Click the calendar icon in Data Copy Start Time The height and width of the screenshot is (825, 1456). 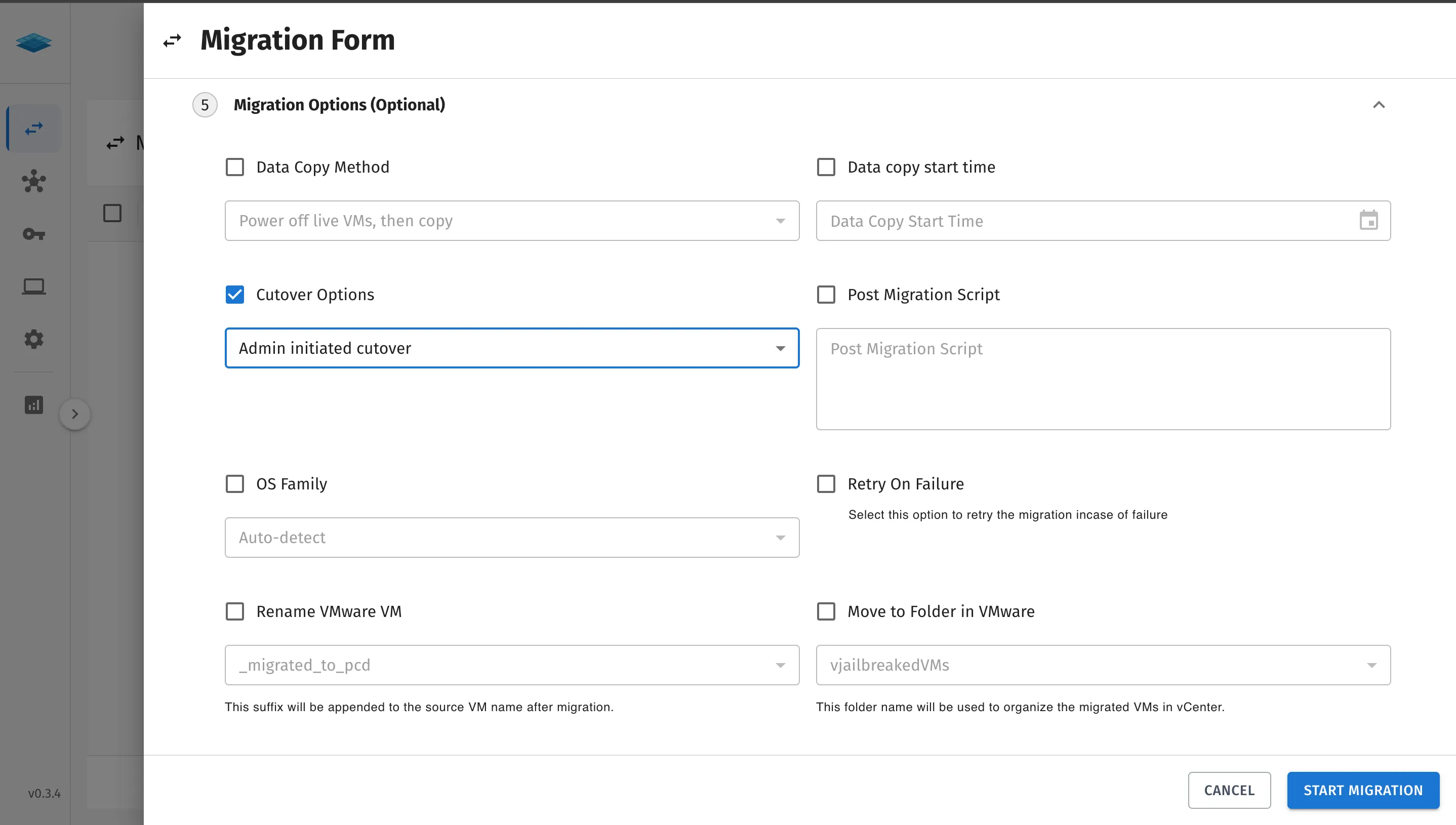tap(1368, 220)
